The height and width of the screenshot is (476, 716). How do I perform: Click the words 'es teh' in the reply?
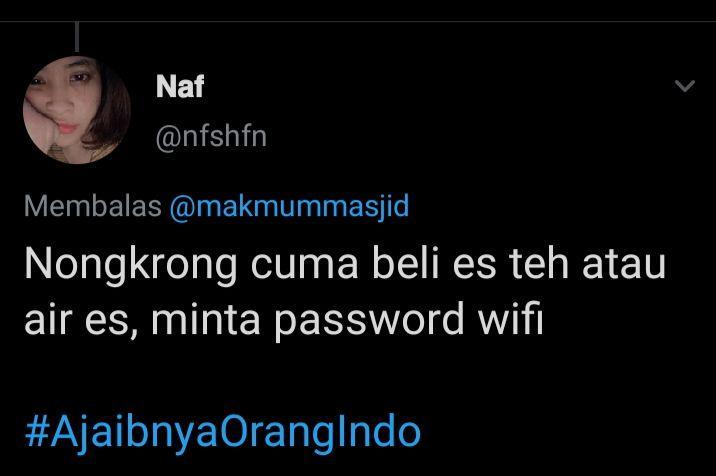[x=511, y=264]
